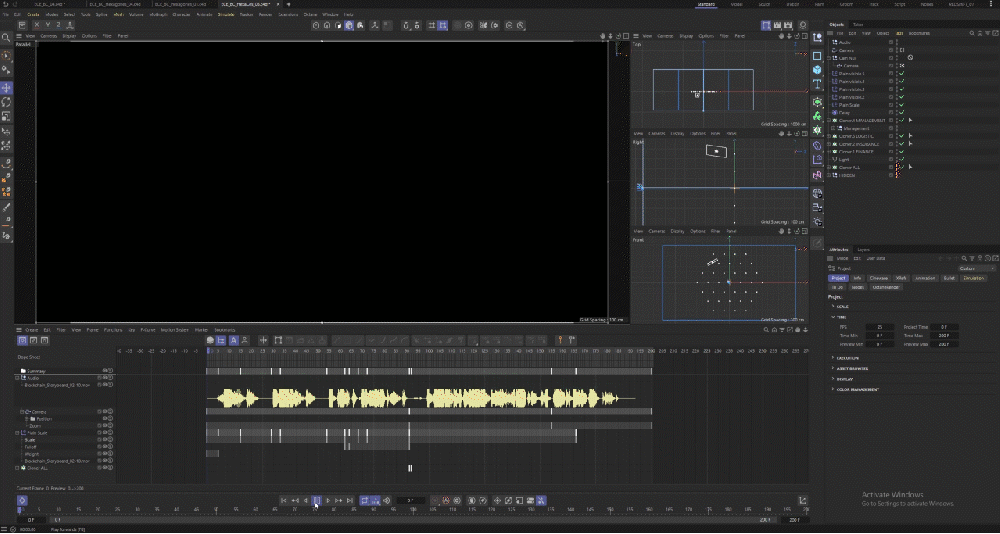Screen dimensions: 1000x534
Task: Select the XRefs attributes button
Action: click(x=901, y=278)
